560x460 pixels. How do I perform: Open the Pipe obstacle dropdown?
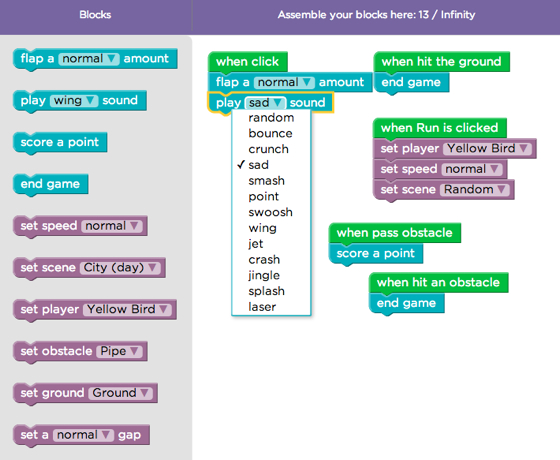[x=119, y=351]
